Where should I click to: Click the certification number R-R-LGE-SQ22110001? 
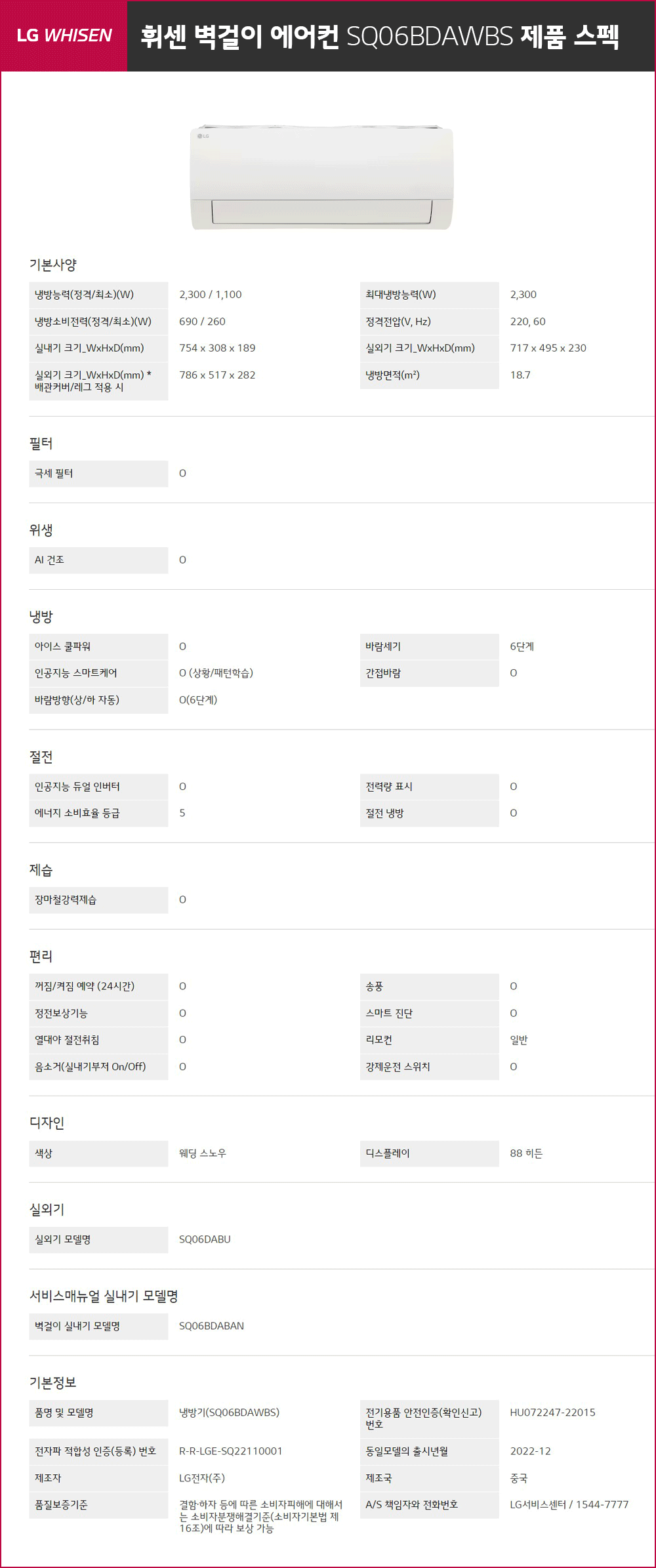231,1451
